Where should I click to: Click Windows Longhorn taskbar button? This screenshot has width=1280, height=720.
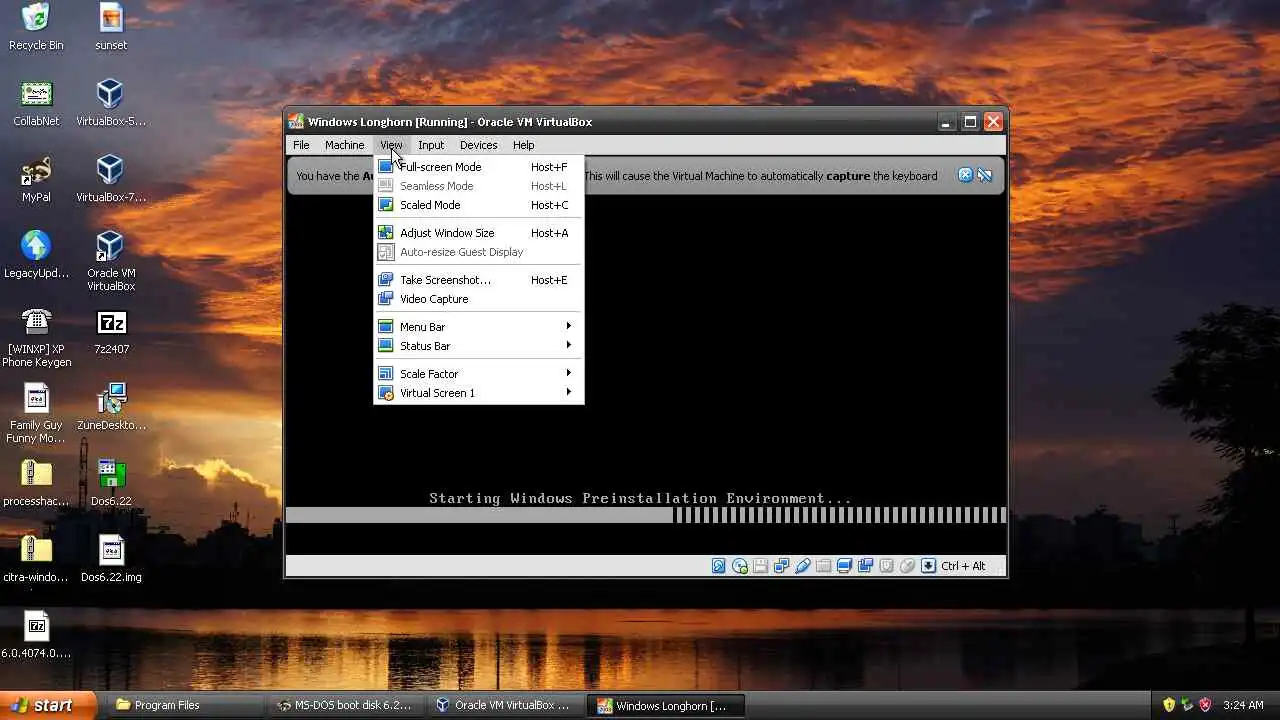[x=665, y=705]
